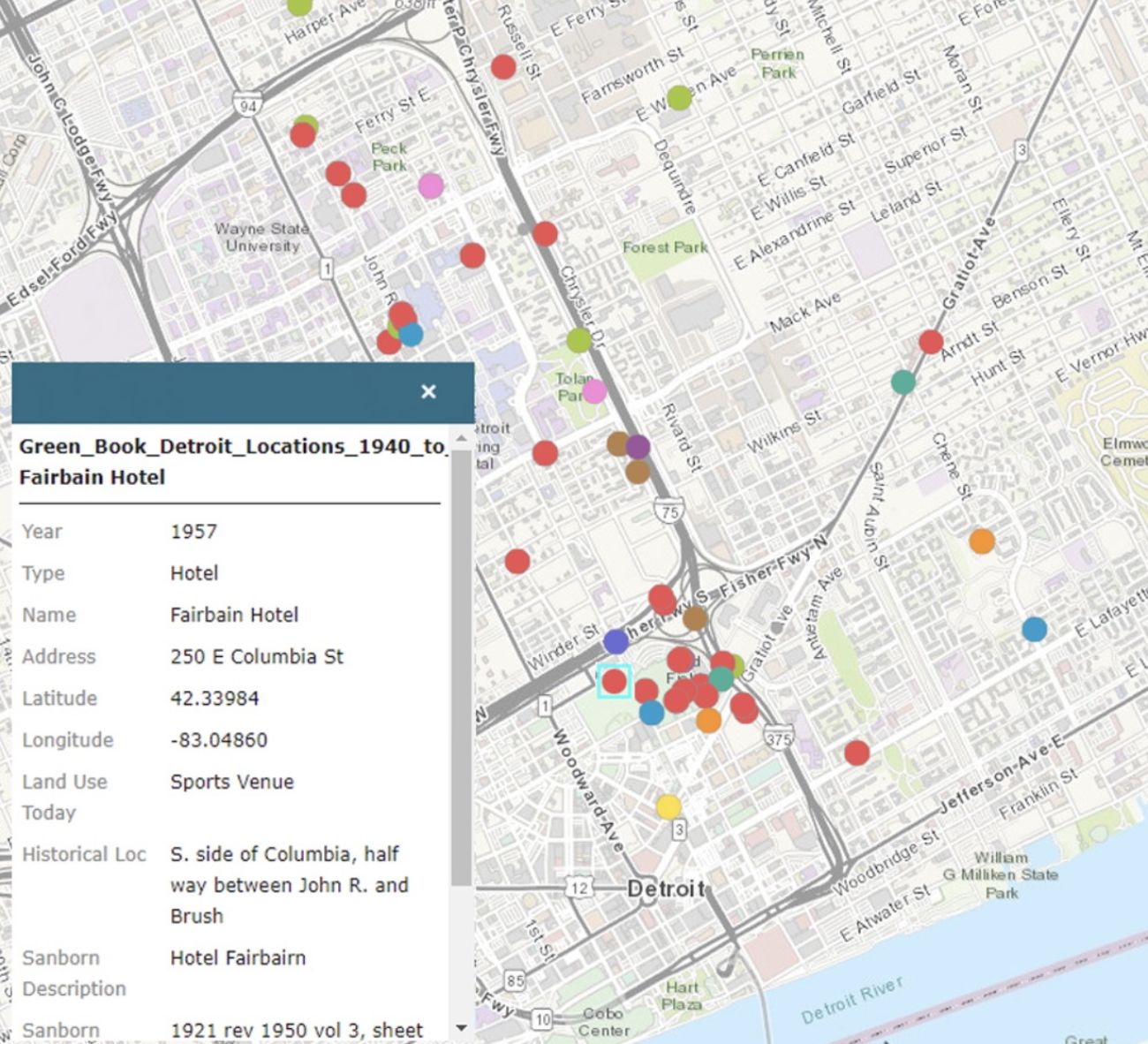Click the green marker on E Warren Ave
Viewport: 1148px width, 1044px height.
[x=679, y=97]
